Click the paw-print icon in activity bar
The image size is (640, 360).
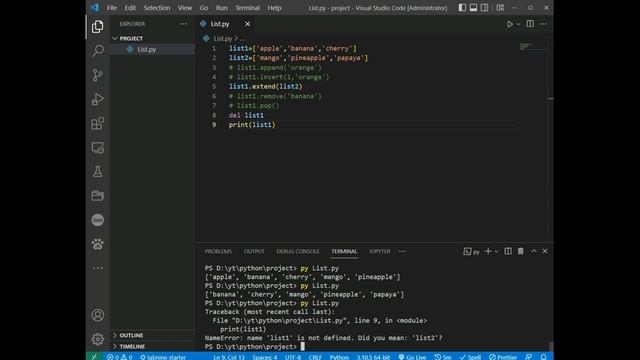tap(98, 244)
